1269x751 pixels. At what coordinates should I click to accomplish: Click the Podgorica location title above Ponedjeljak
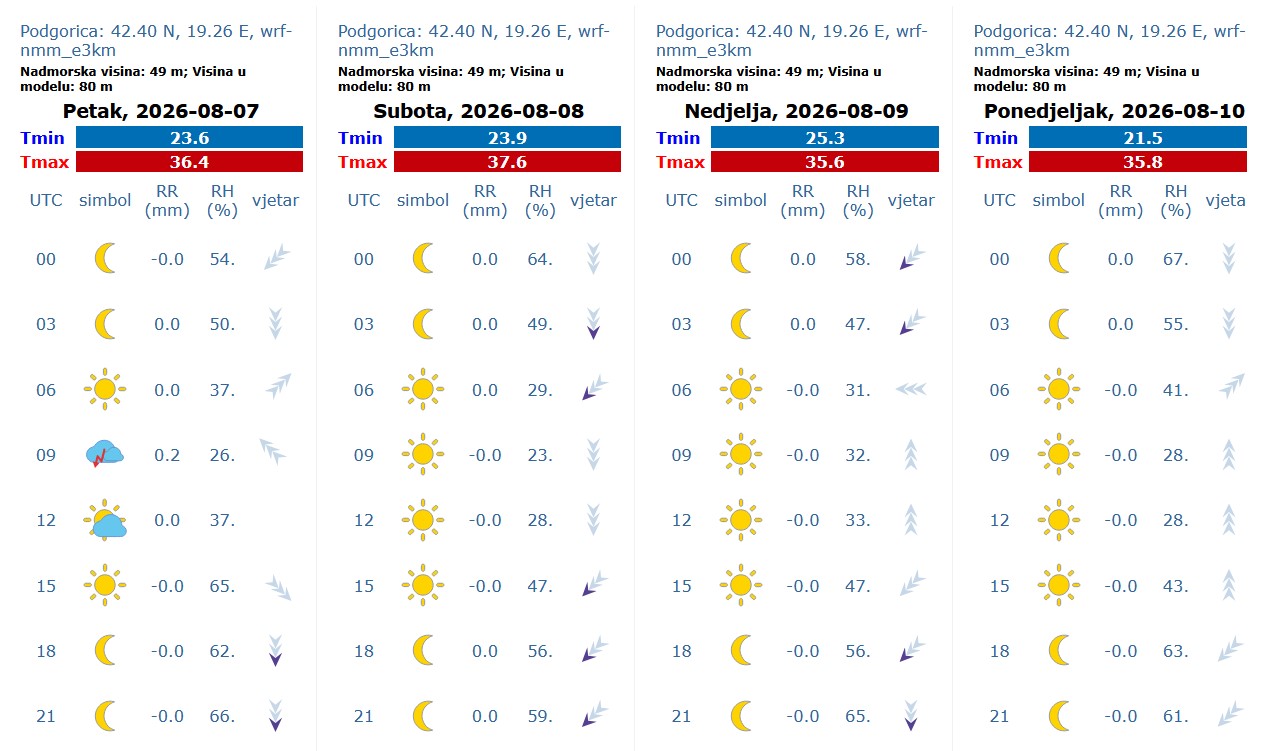click(x=1109, y=40)
